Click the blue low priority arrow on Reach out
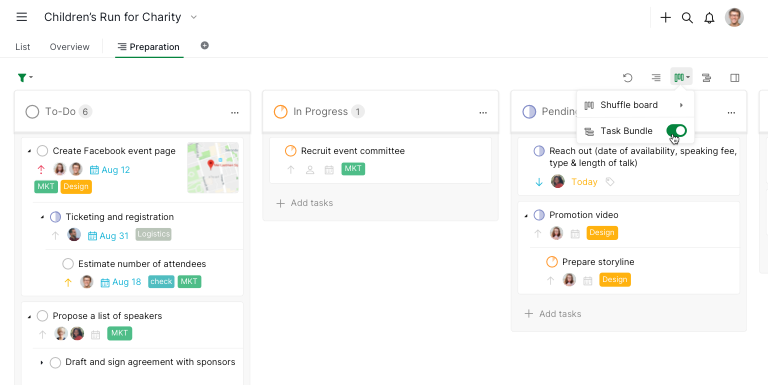Viewport: 768px width, 385px height. (x=539, y=182)
